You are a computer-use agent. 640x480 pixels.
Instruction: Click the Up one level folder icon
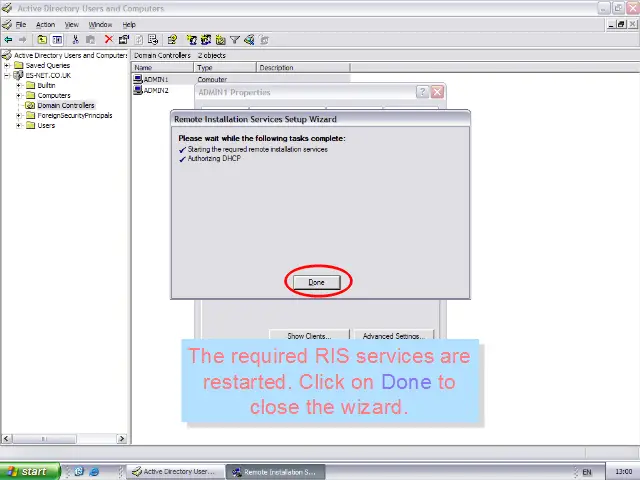[x=42, y=40]
